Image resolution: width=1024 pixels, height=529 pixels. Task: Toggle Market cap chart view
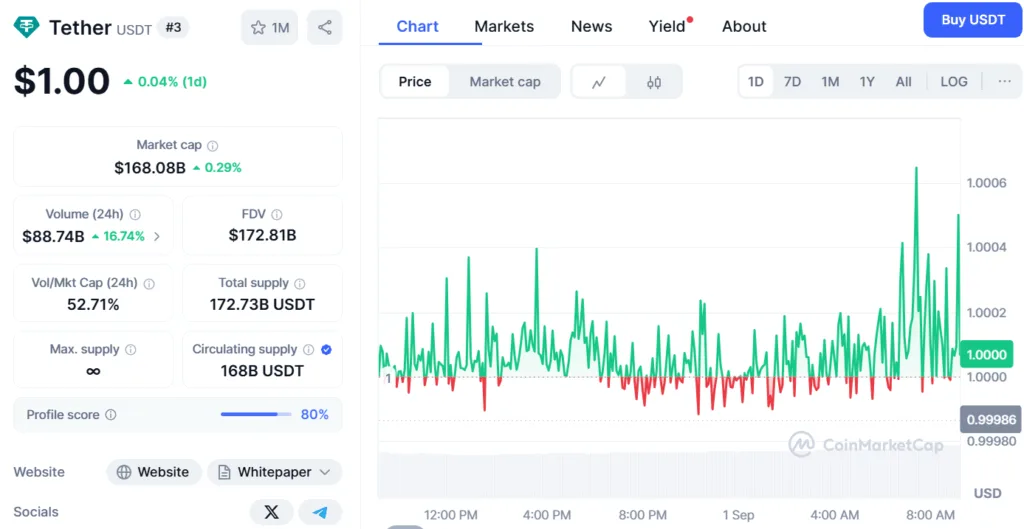[505, 82]
